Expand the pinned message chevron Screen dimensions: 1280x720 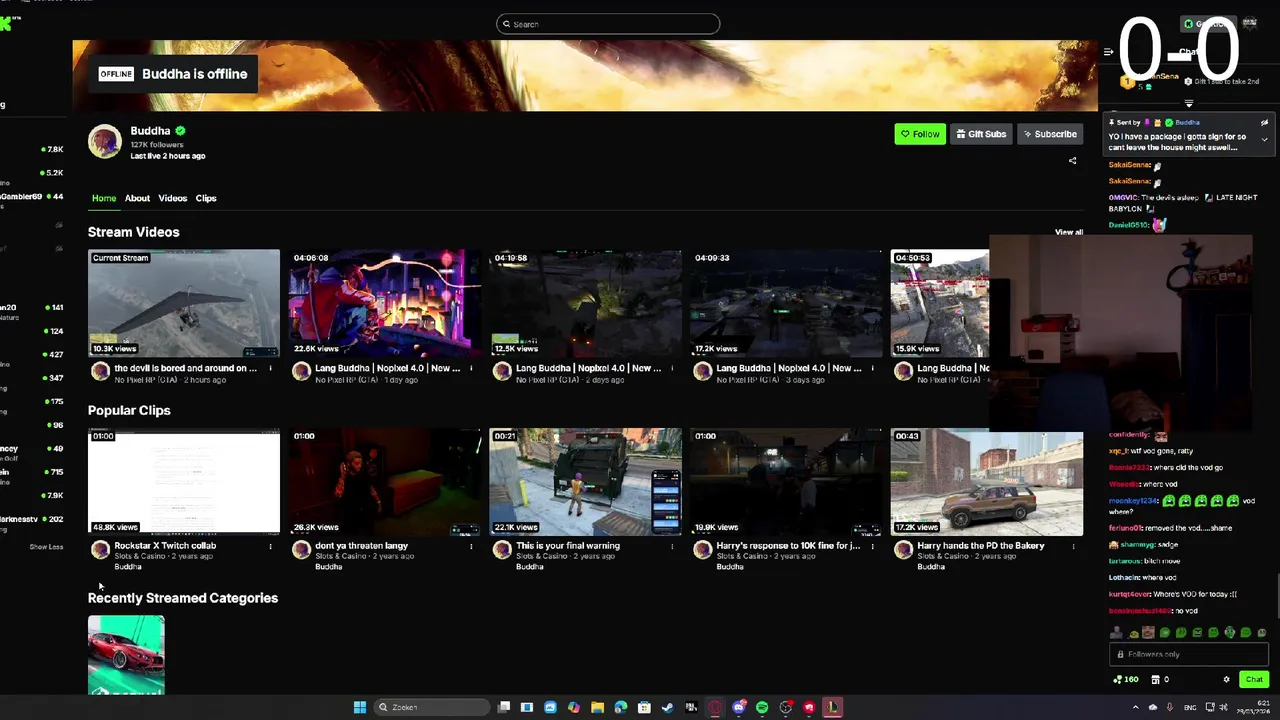click(1264, 140)
